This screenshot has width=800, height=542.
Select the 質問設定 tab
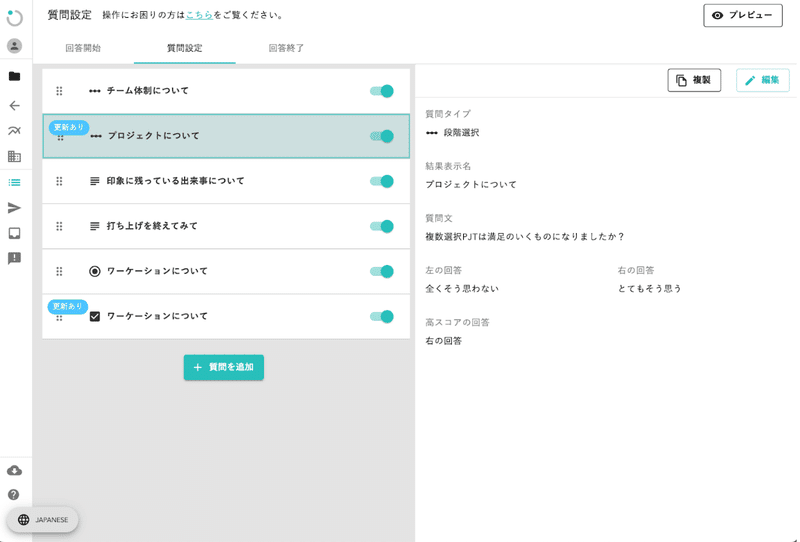point(185,48)
